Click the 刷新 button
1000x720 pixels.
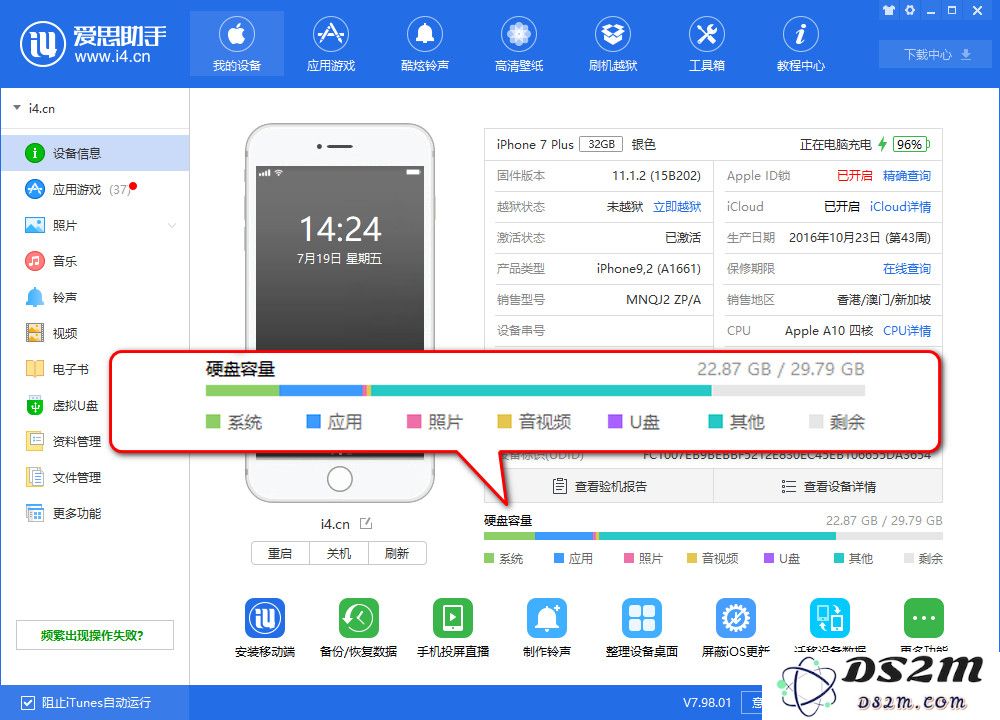point(397,554)
